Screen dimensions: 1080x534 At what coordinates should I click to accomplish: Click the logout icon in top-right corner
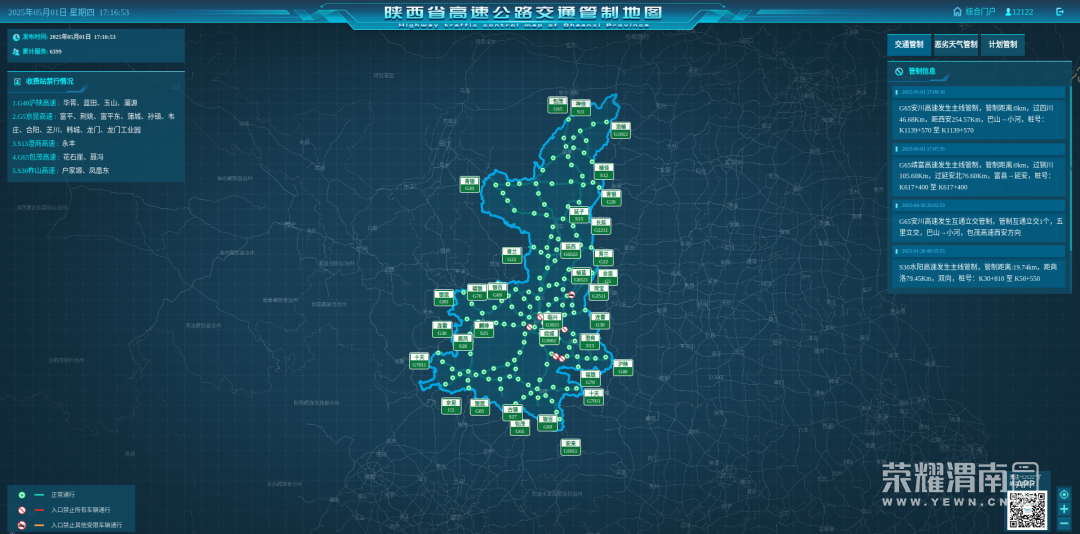pos(1060,12)
